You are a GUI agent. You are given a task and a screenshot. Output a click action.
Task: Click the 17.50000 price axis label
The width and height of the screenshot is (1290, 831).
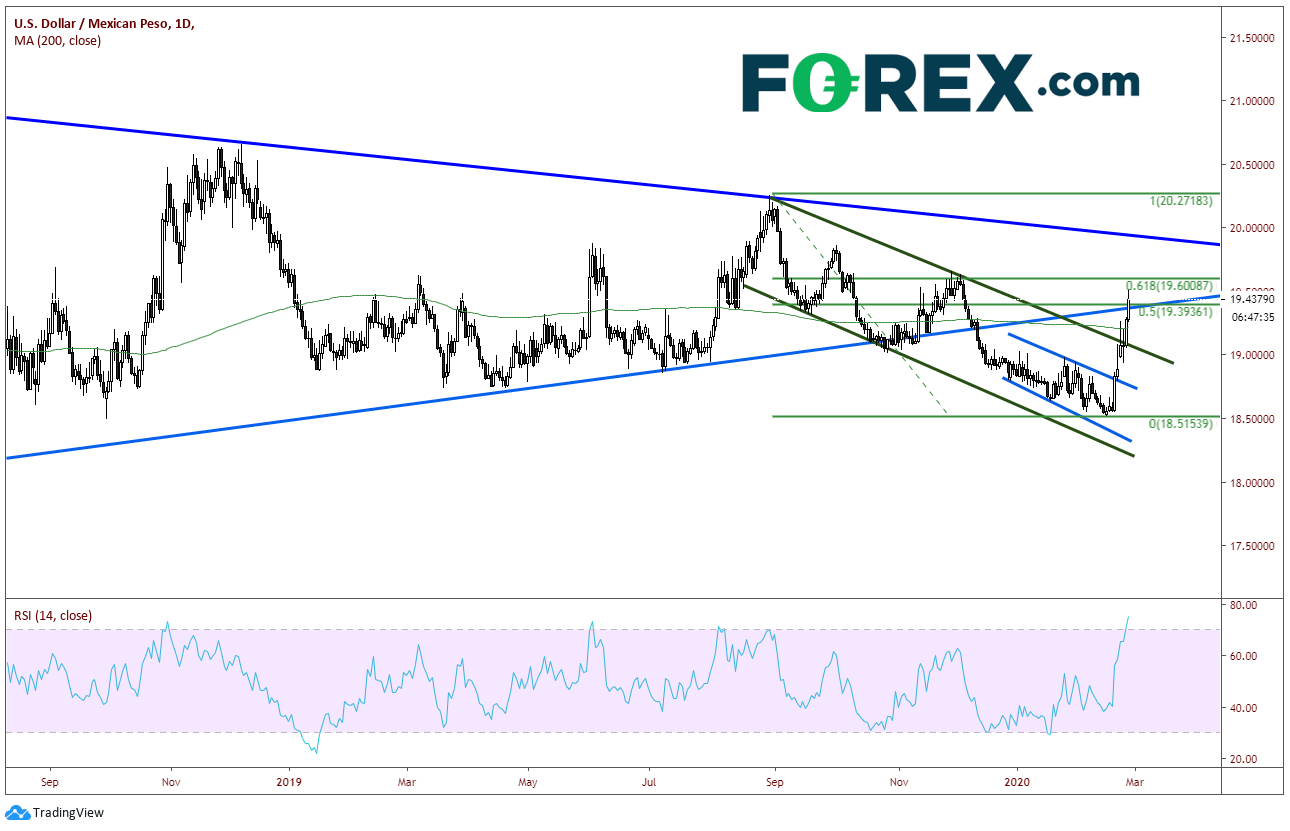(1254, 546)
